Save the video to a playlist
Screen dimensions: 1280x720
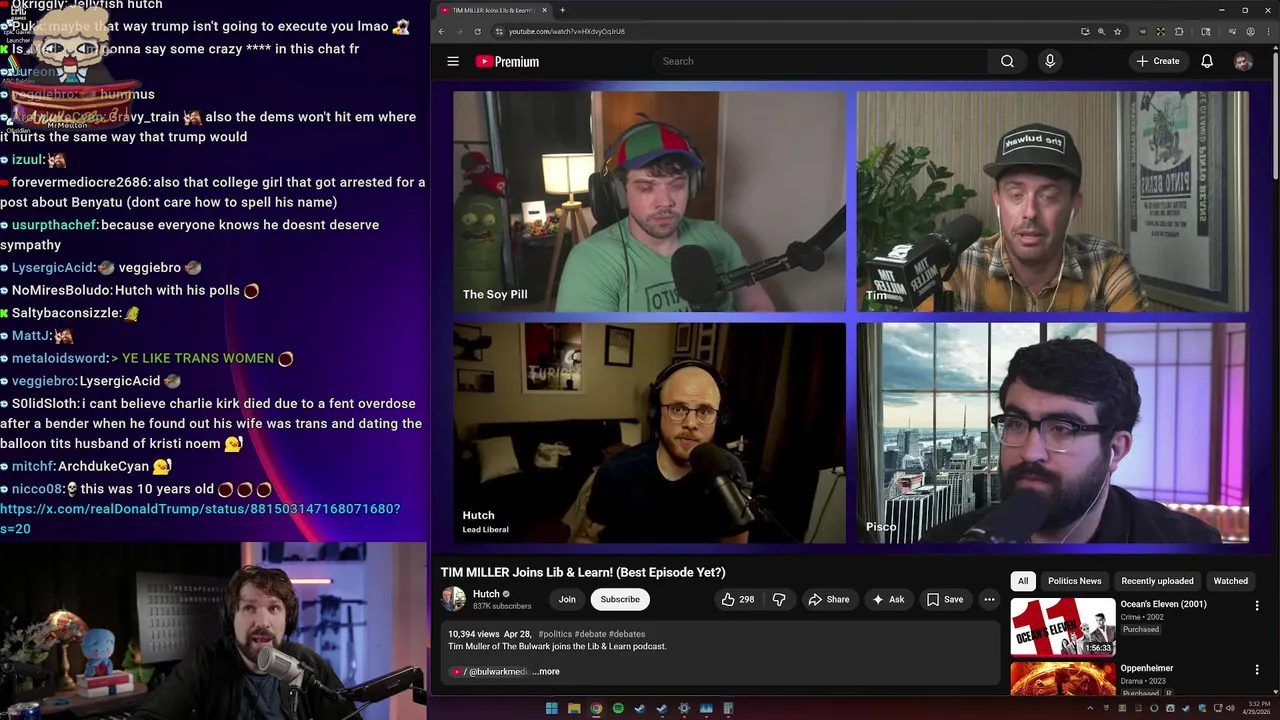(945, 599)
